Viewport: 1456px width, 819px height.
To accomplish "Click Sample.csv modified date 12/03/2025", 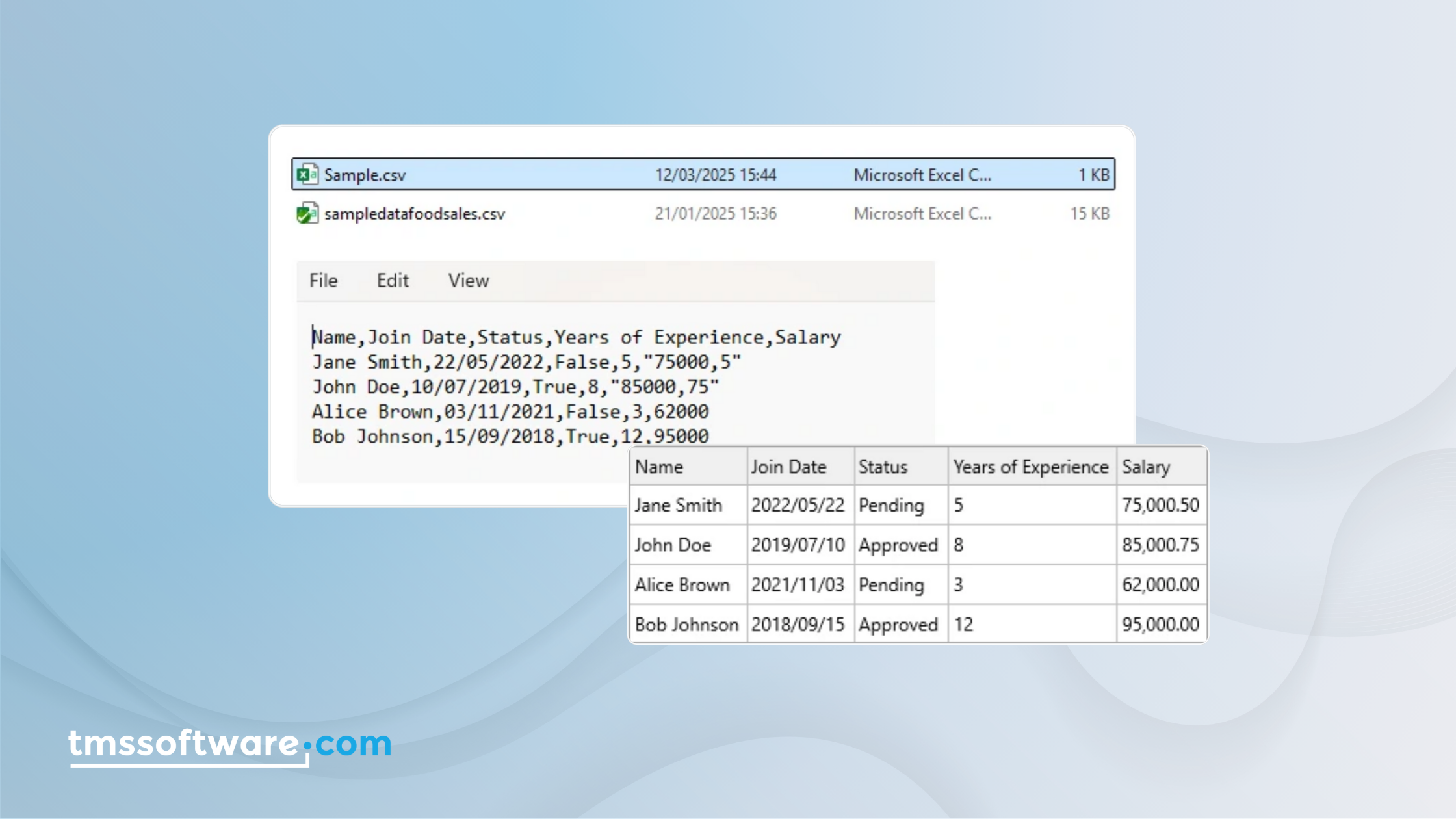I will click(x=715, y=175).
